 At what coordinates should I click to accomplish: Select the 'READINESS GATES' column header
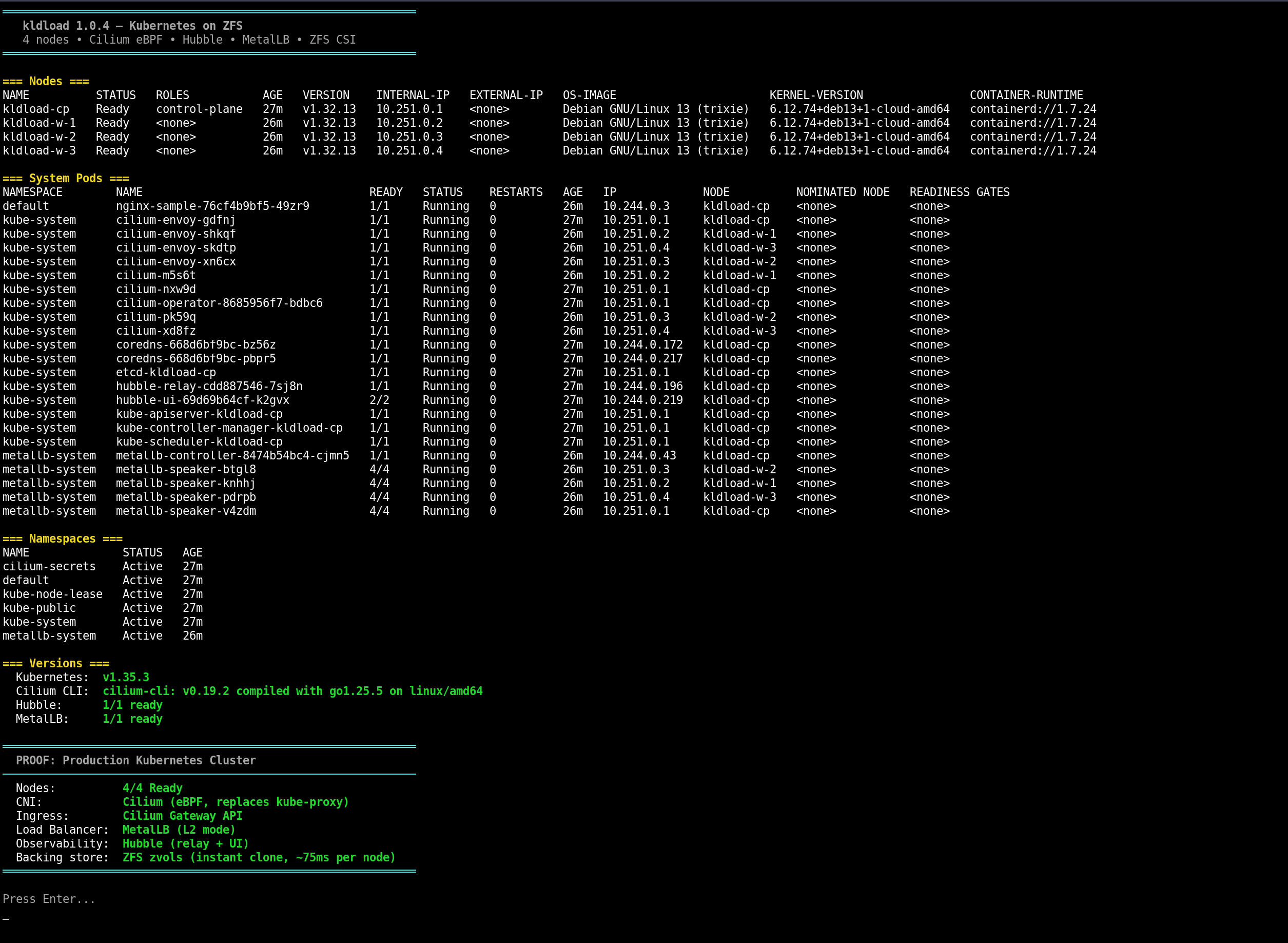[x=959, y=193]
